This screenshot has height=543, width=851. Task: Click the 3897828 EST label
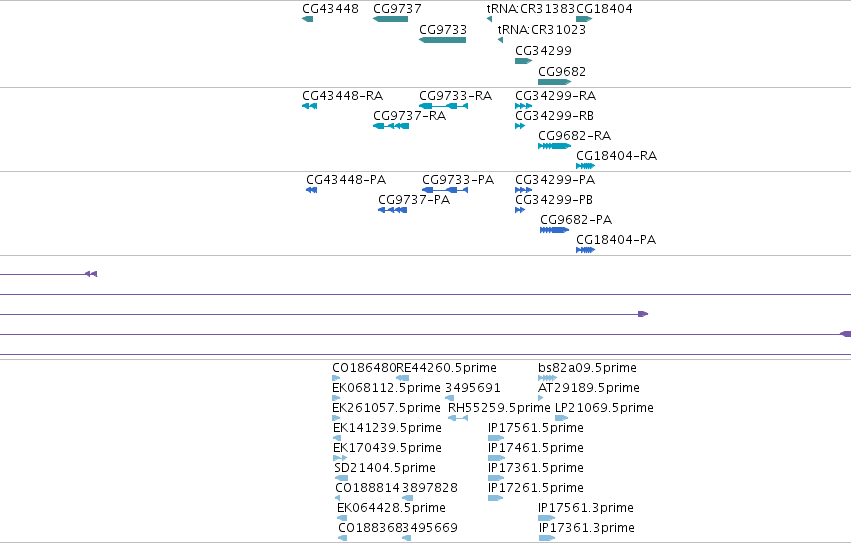pos(430,488)
